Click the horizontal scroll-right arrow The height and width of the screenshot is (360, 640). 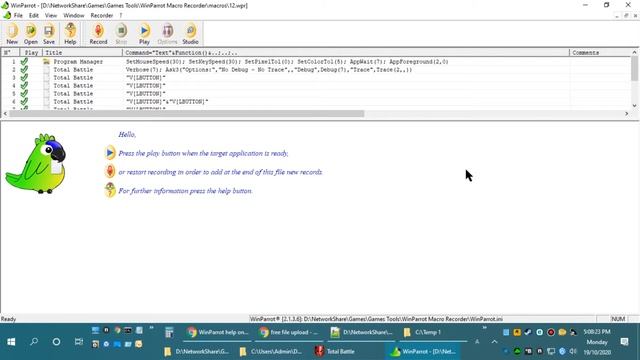pyautogui.click(x=627, y=113)
